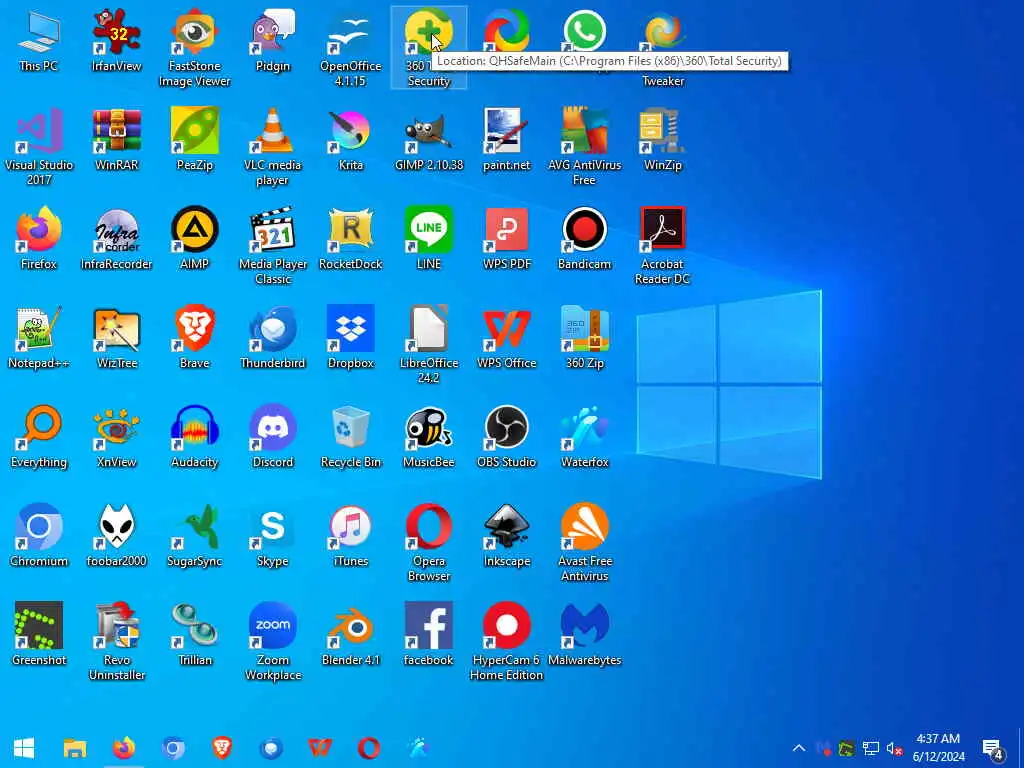Screen dimensions: 1024x768
Task: Select the MusicBee shortcut
Action: [429, 437]
